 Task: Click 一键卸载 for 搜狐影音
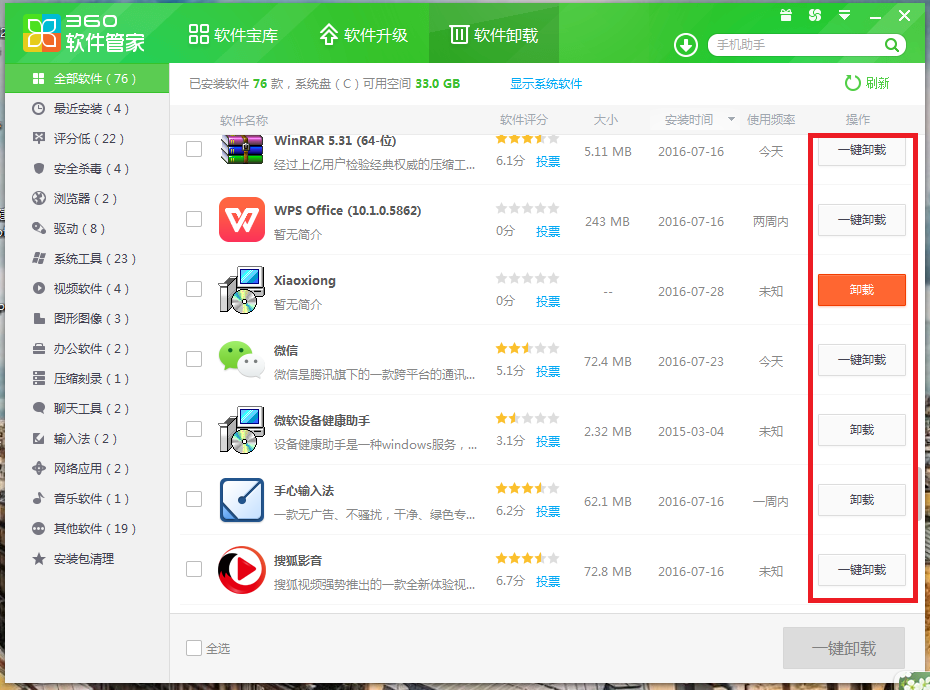tap(862, 570)
